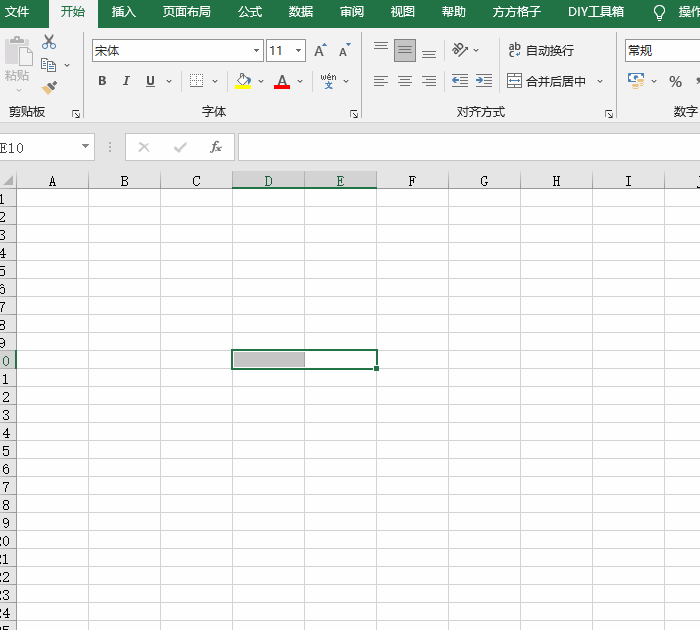Click the Paste clipboard icon
Screen dimensions: 700x630
pyautogui.click(x=18, y=52)
